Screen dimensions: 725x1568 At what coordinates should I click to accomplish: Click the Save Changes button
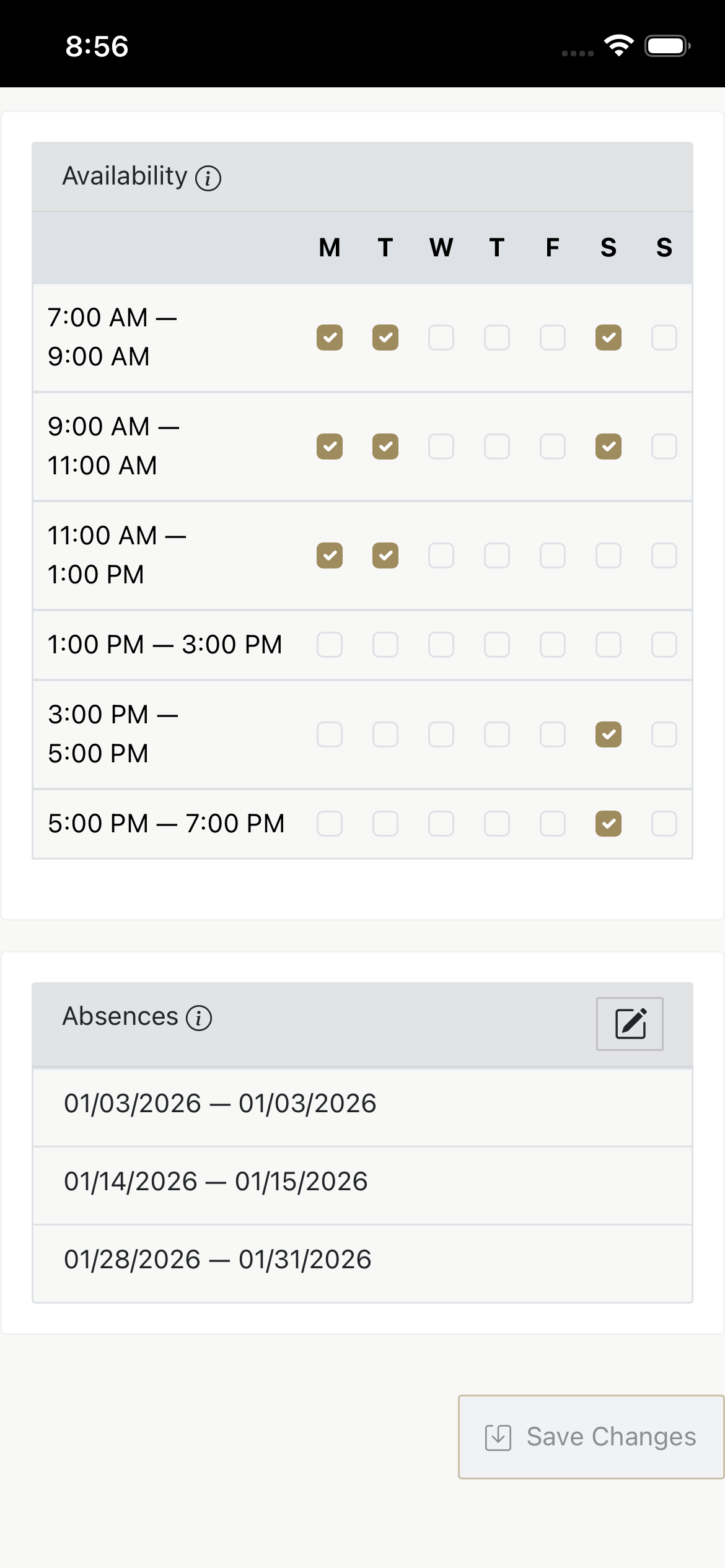pos(591,1437)
